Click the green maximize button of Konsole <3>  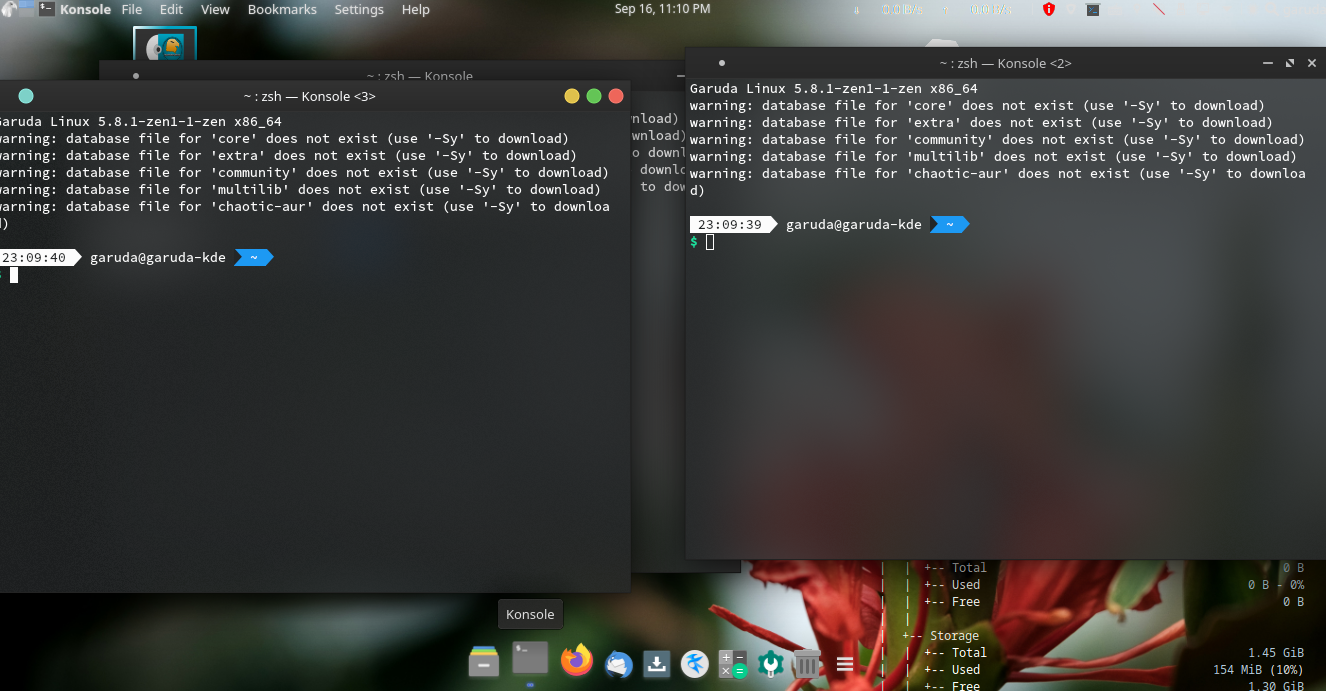(594, 96)
